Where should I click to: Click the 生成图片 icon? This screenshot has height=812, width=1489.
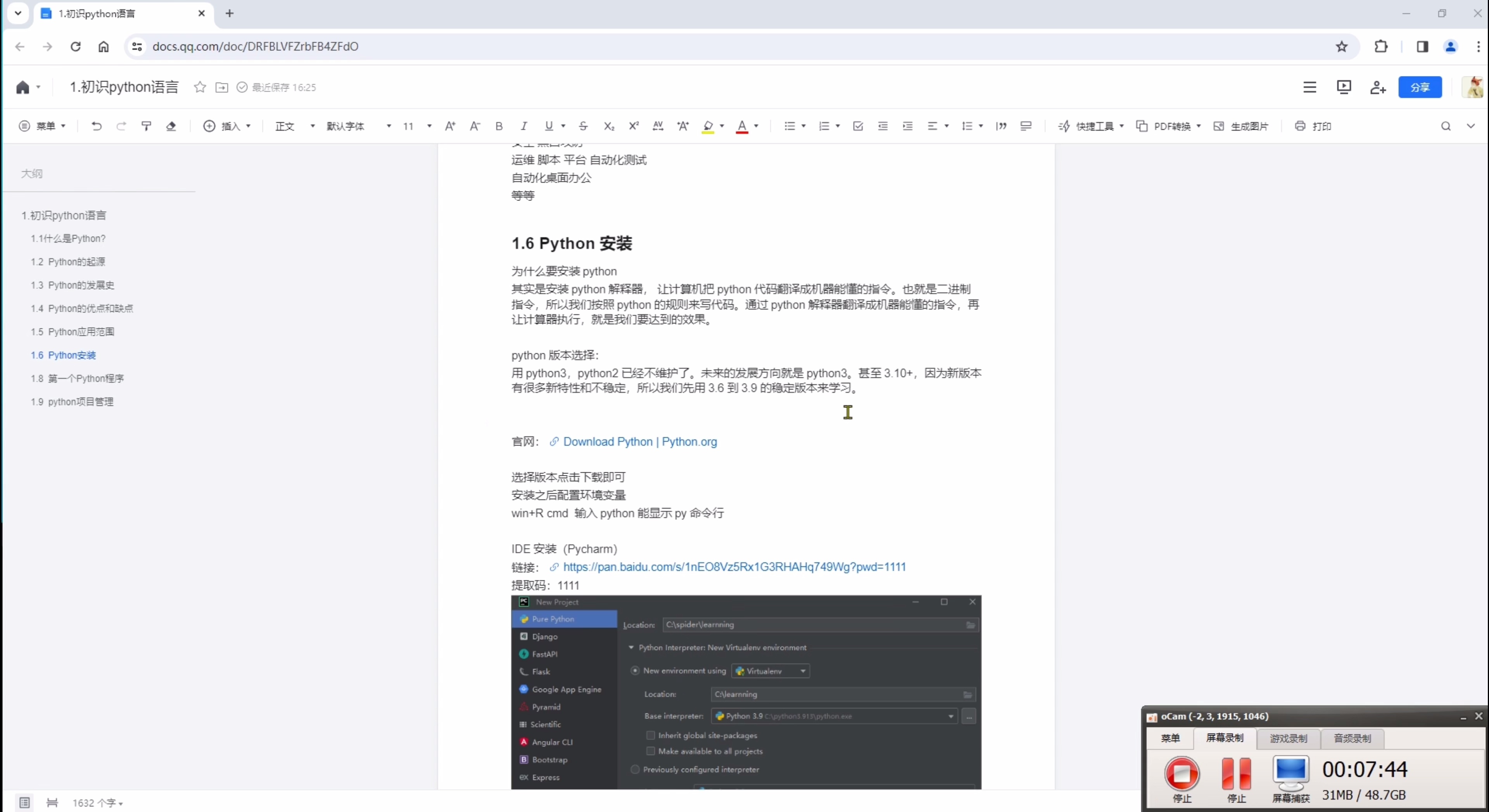(x=1241, y=126)
